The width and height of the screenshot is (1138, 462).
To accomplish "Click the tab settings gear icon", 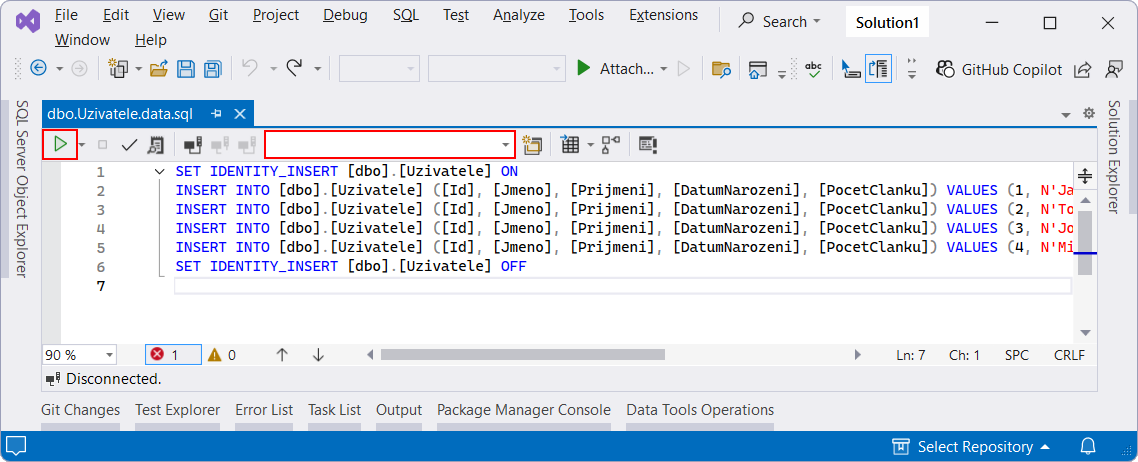I will [x=1088, y=114].
